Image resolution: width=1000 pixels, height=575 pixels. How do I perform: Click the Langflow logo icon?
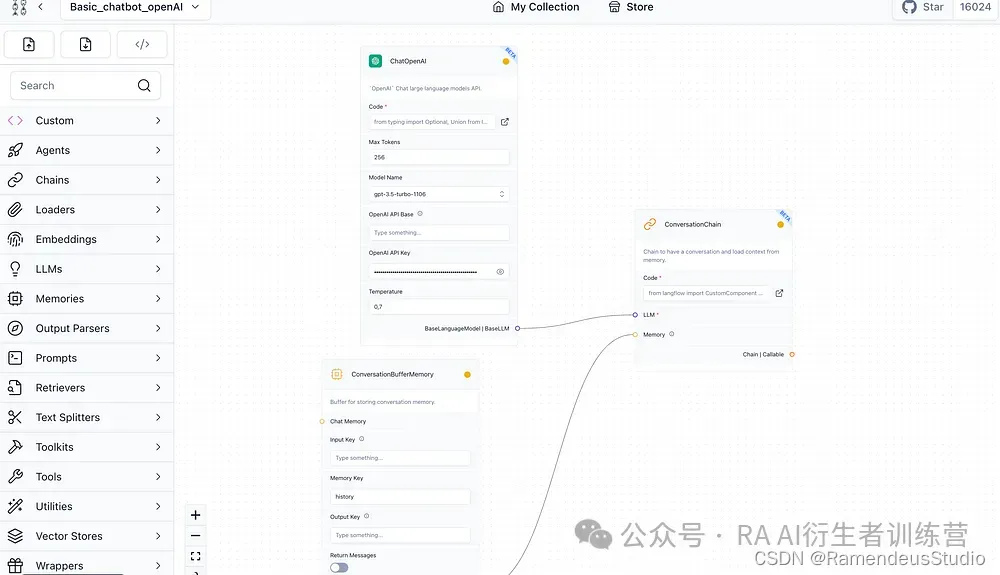[19, 7]
